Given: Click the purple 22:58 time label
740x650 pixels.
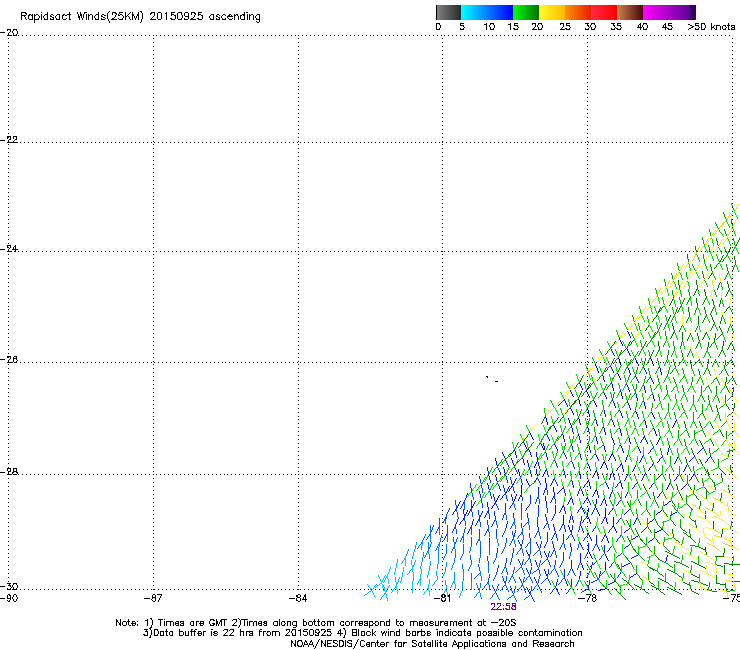Looking at the screenshot, I should (x=503, y=607).
